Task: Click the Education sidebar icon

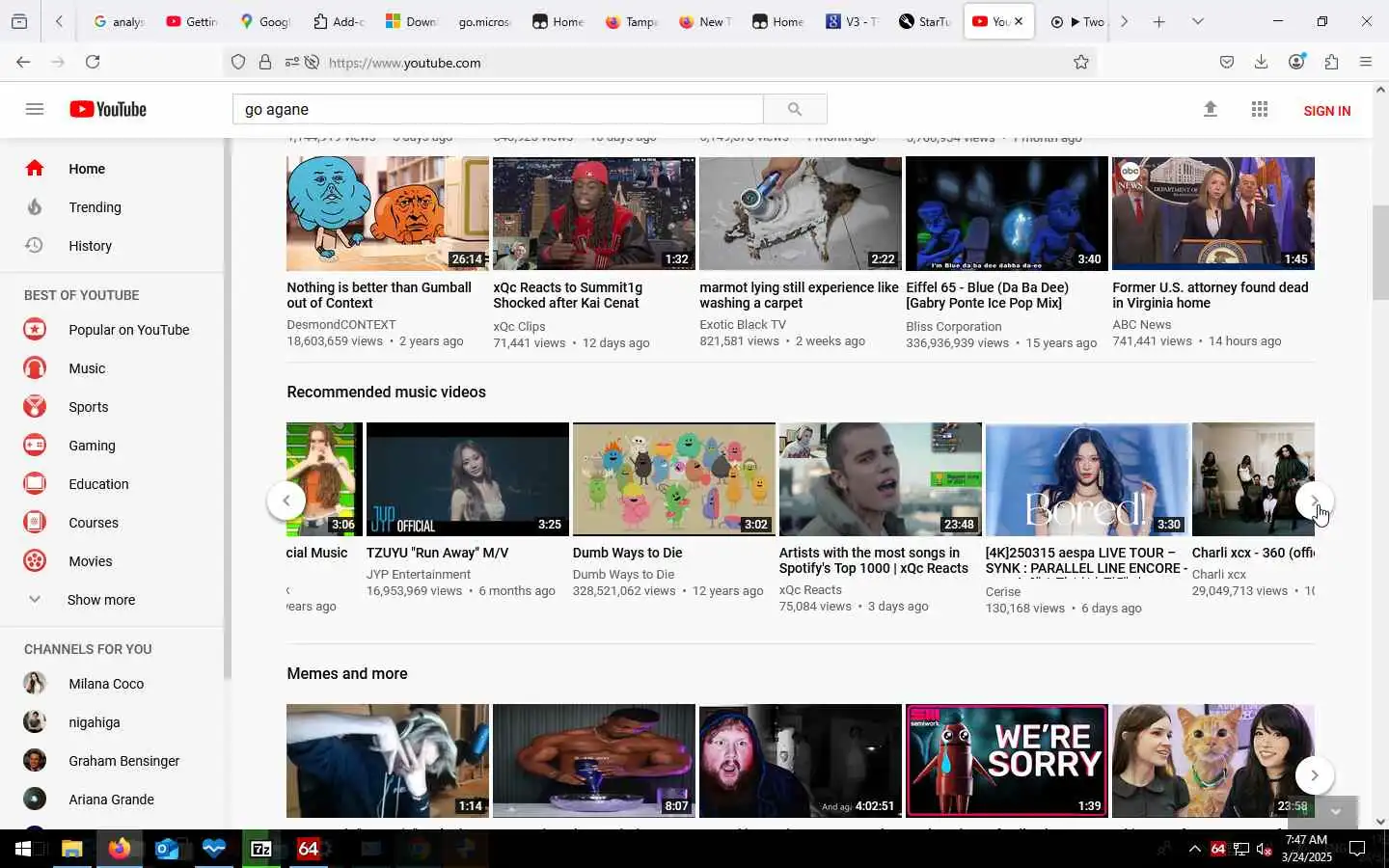Action: pyautogui.click(x=35, y=484)
